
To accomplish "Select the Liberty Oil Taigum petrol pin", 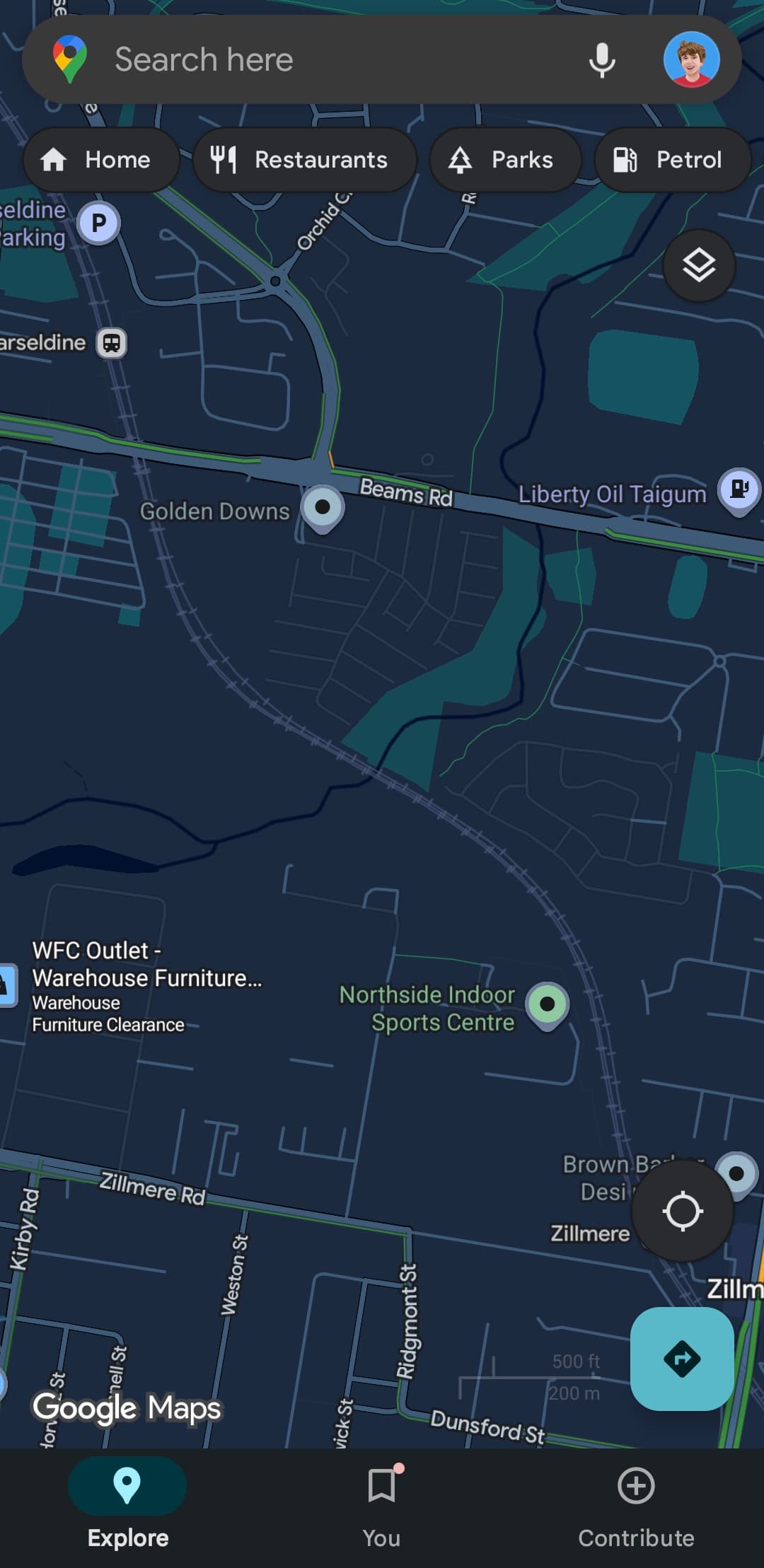I will [739, 490].
